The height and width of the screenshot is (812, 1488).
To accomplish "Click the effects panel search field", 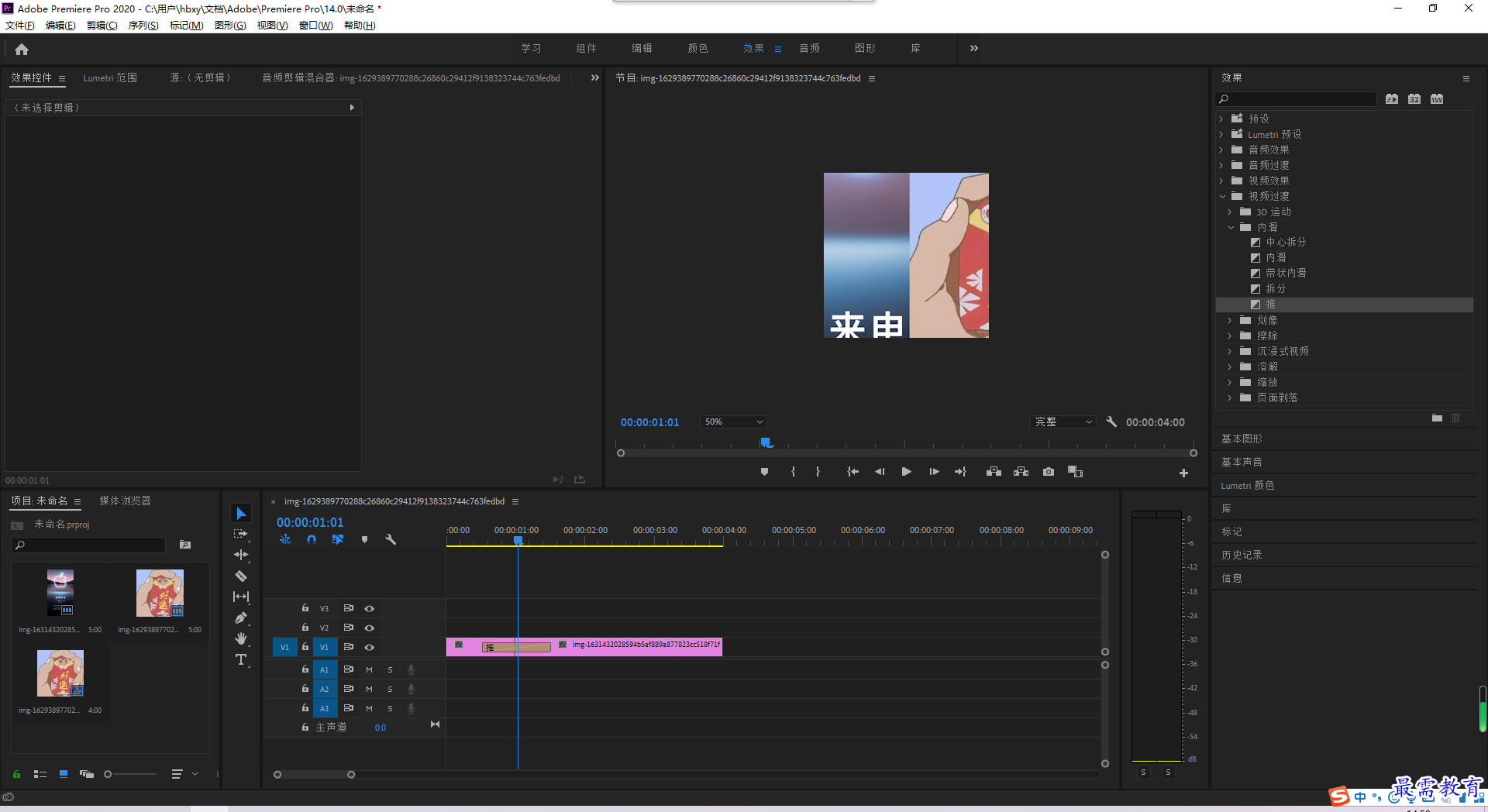I will (x=1296, y=99).
